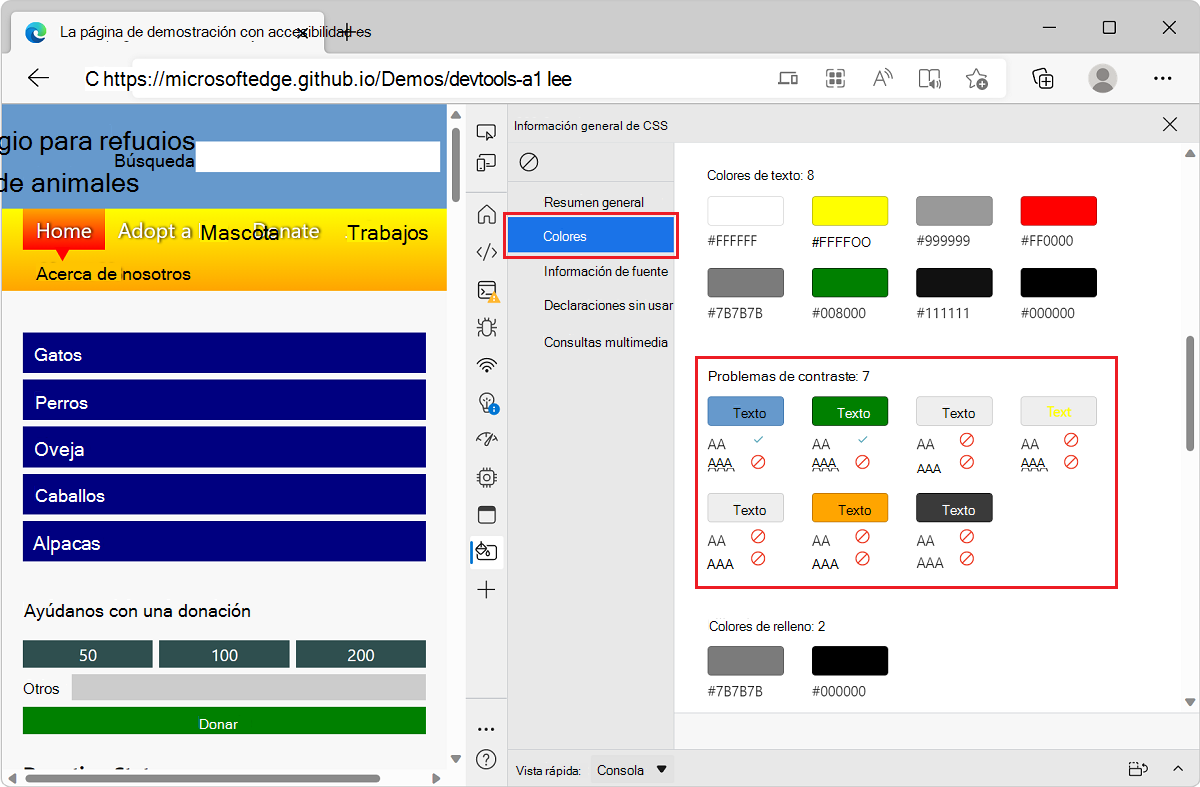This screenshot has width=1200, height=787.
Task: Expand the DevTools more options ellipsis
Action: 486,728
